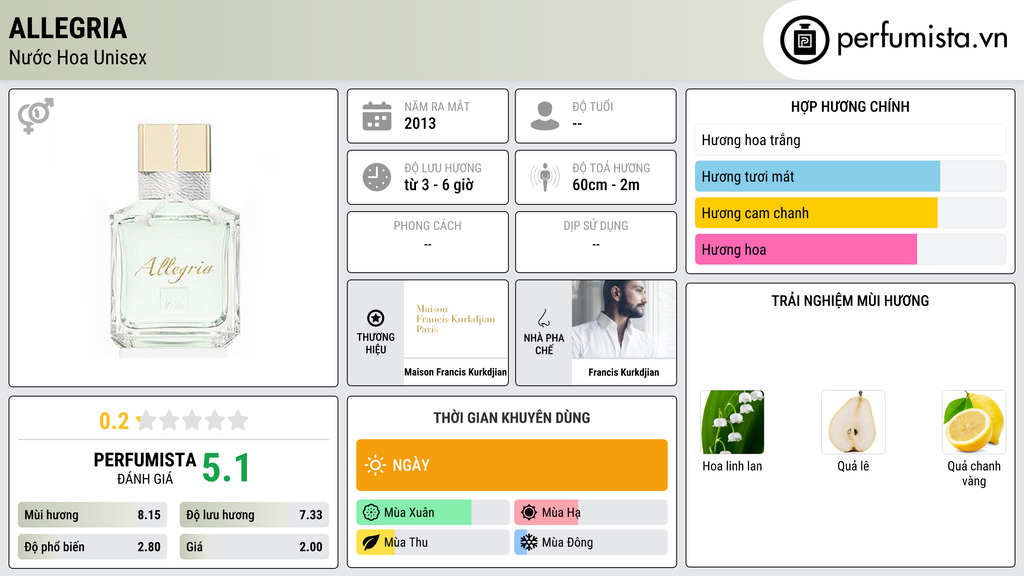Select the Quả lê pear note image
Viewport: 1024px width, 576px height.
pyautogui.click(x=853, y=422)
